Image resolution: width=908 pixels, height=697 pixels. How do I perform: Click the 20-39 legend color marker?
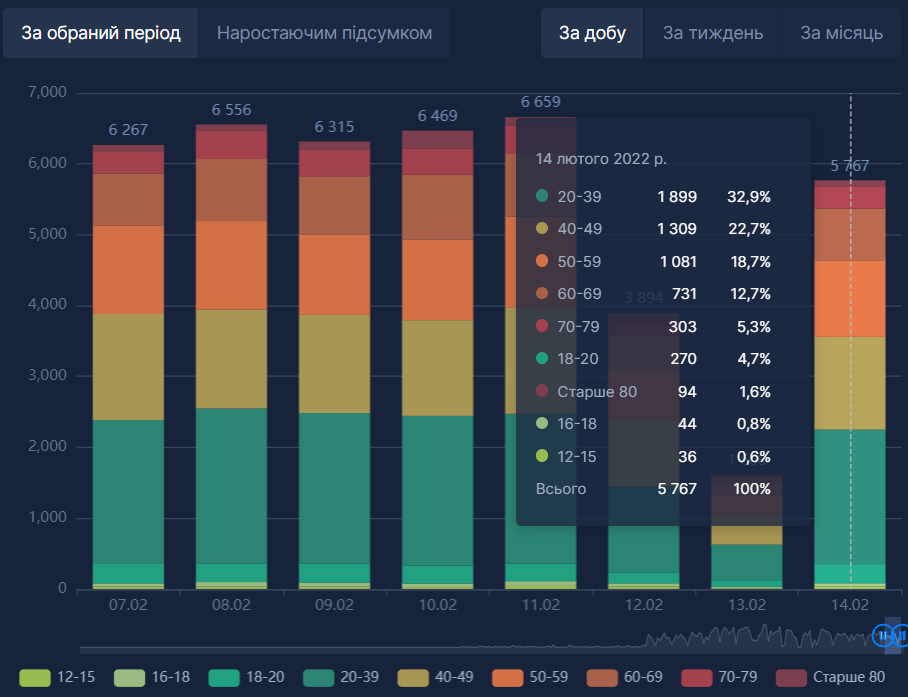pos(318,677)
